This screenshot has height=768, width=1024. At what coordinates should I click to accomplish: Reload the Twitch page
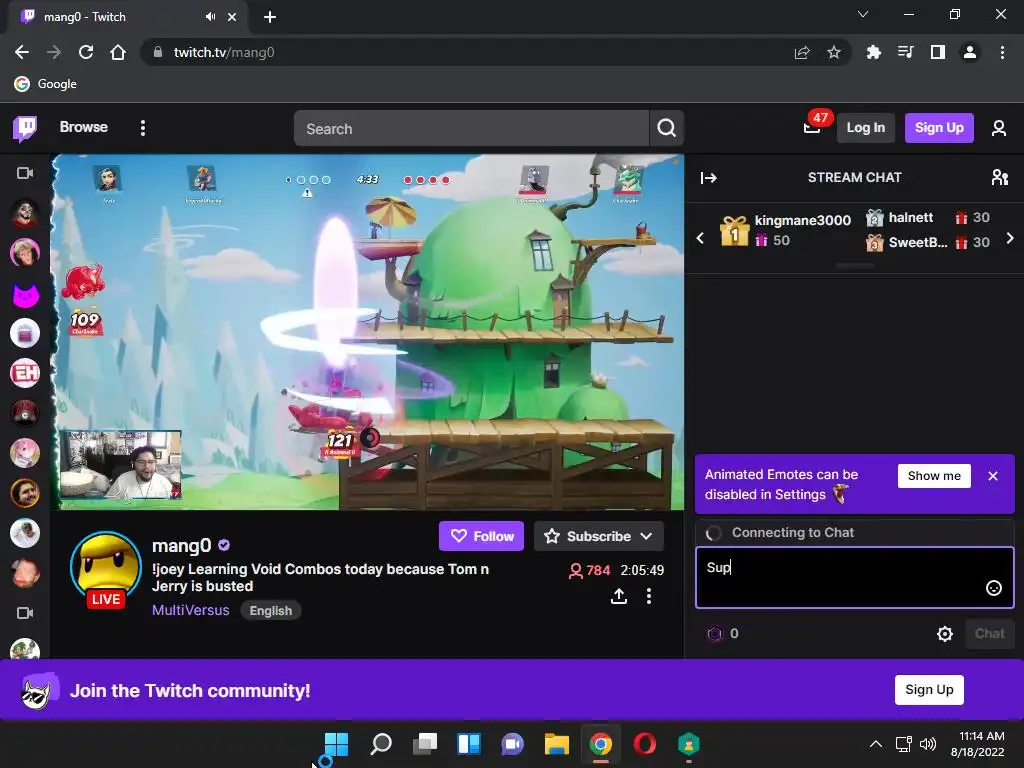(86, 52)
